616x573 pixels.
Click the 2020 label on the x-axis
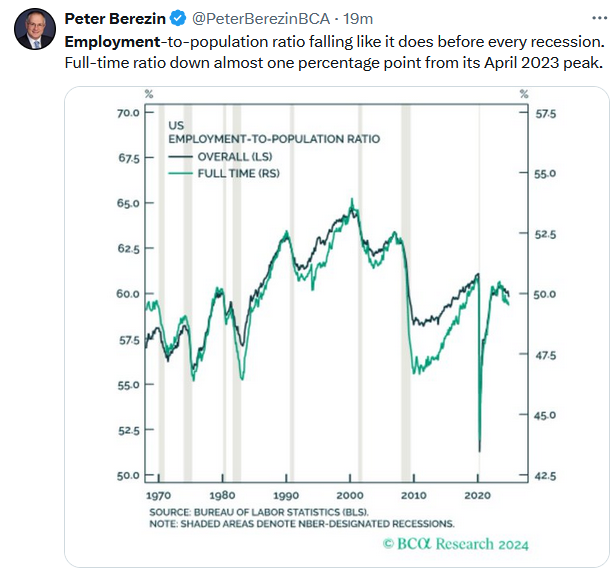(477, 495)
